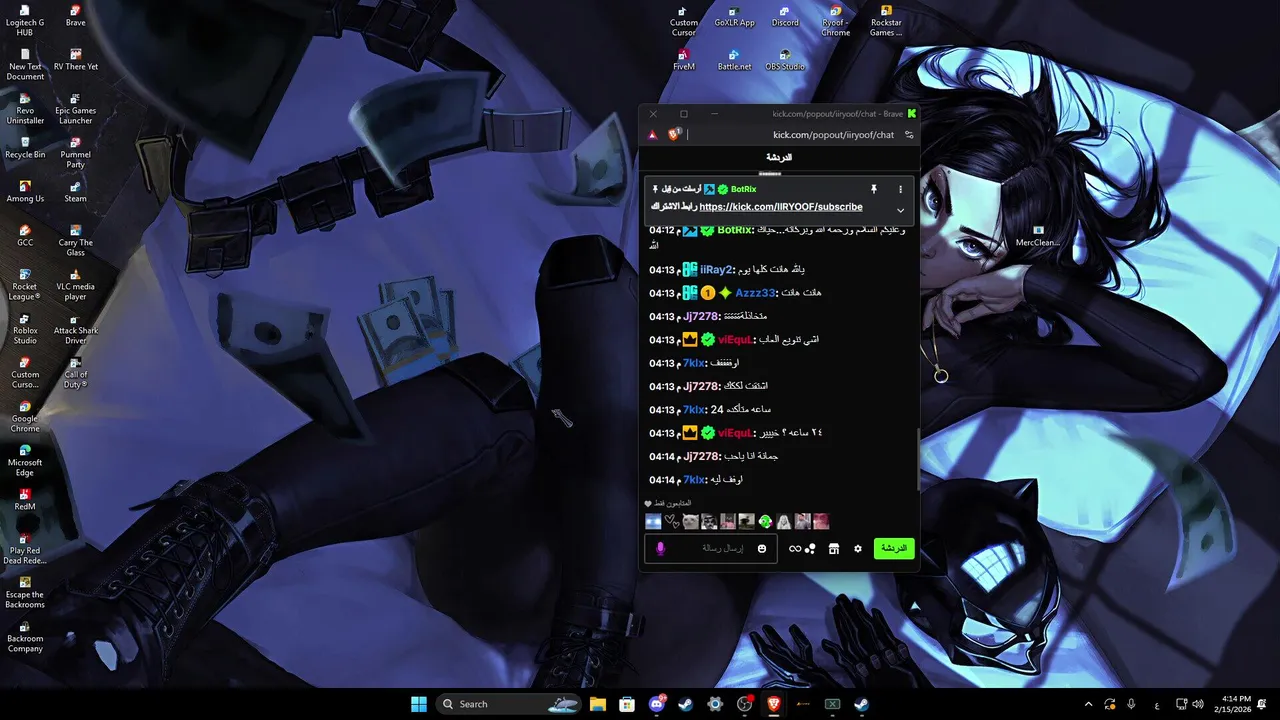Click the pin icon on the BotRix pinned message
The width and height of the screenshot is (1280, 720).
point(873,189)
